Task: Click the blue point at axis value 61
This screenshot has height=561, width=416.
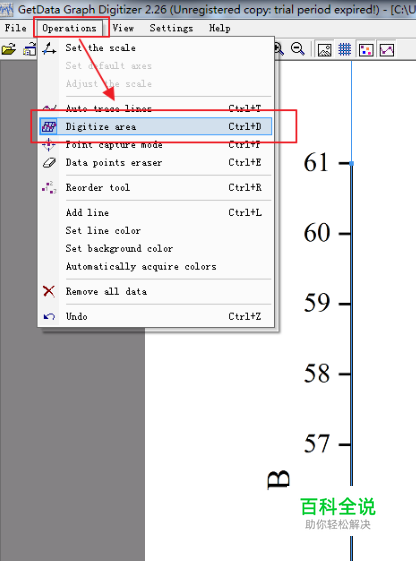Action: tap(352, 163)
